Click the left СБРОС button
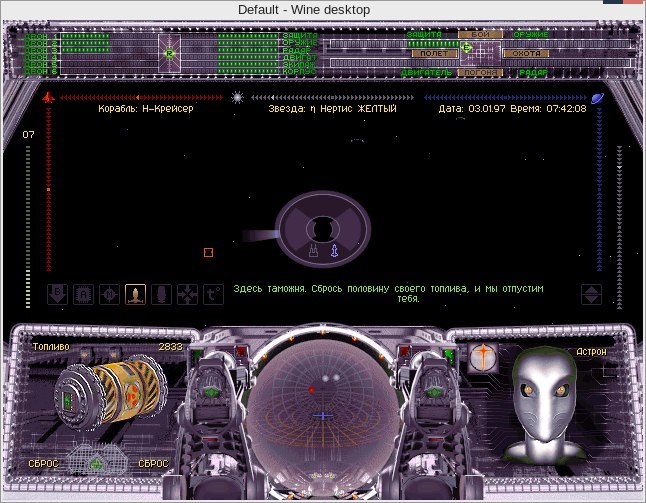Image resolution: width=646 pixels, height=503 pixels. pyautogui.click(x=43, y=463)
